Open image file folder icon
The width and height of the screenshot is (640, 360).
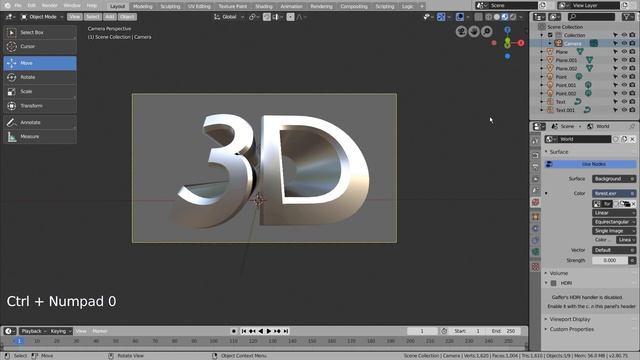click(x=627, y=204)
